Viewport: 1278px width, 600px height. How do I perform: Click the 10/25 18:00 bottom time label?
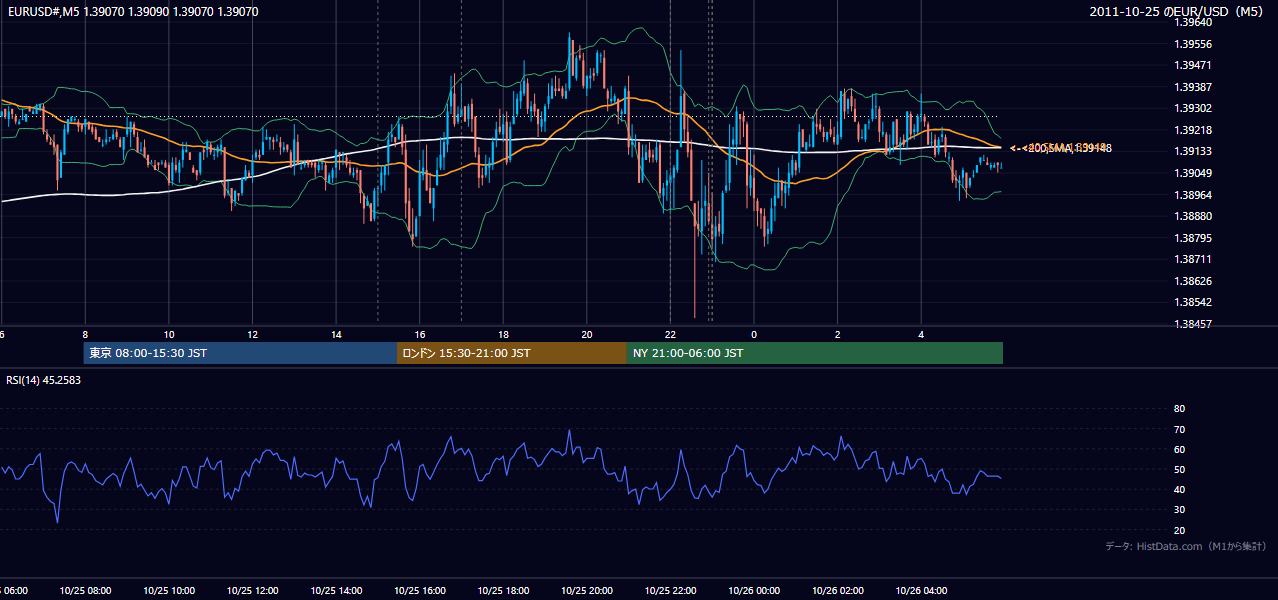click(504, 591)
